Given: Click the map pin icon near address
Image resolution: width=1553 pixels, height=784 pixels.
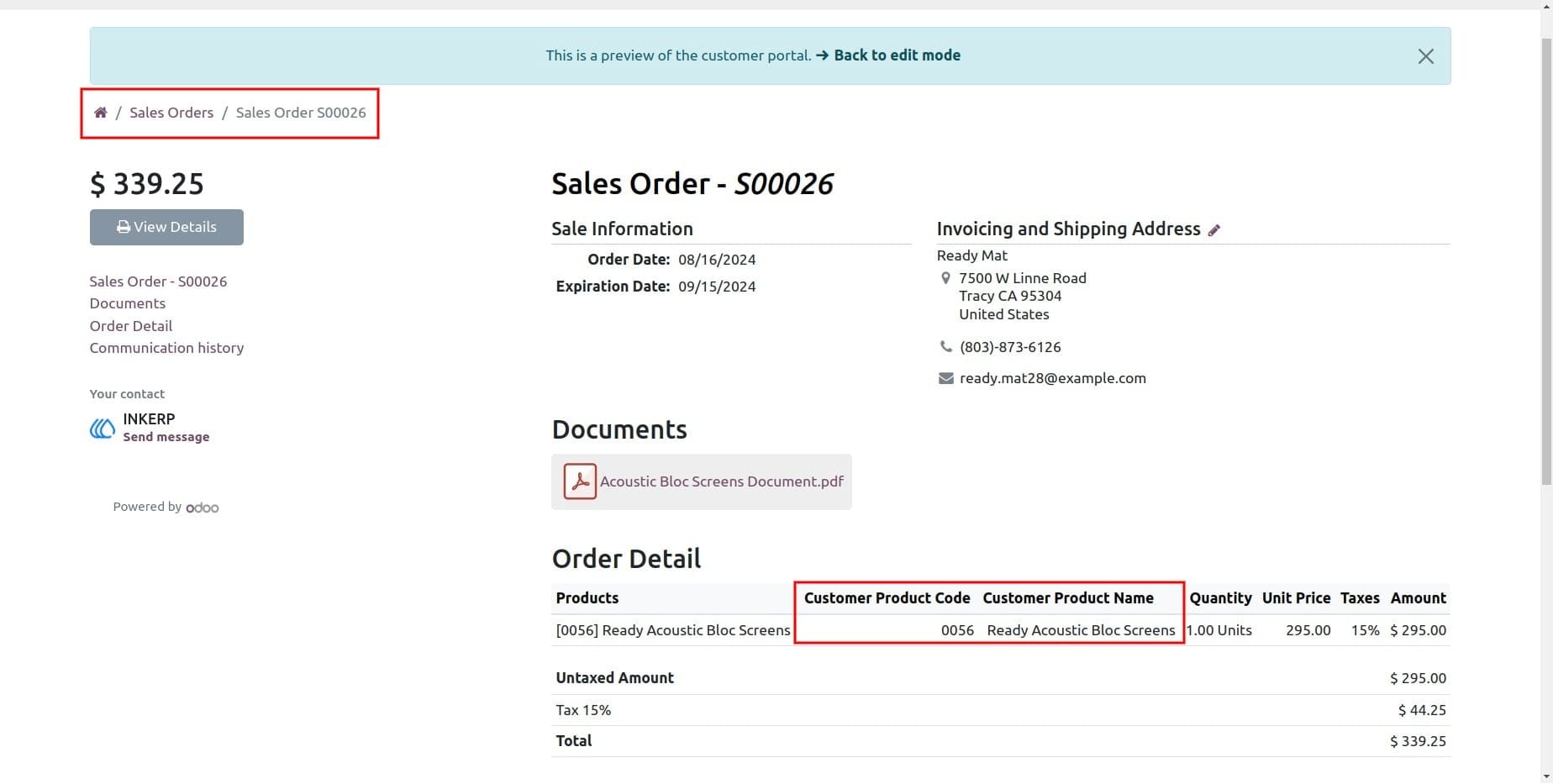Looking at the screenshot, I should pos(945,278).
